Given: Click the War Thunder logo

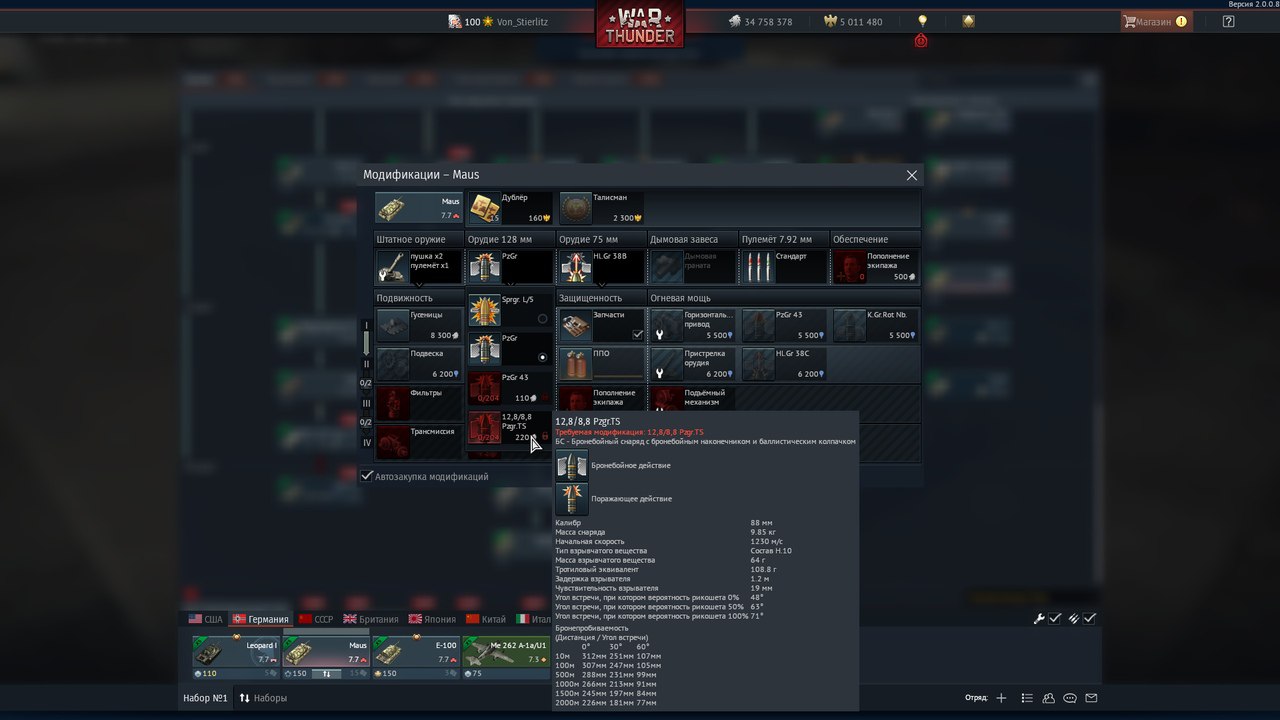Looking at the screenshot, I should click(640, 25).
